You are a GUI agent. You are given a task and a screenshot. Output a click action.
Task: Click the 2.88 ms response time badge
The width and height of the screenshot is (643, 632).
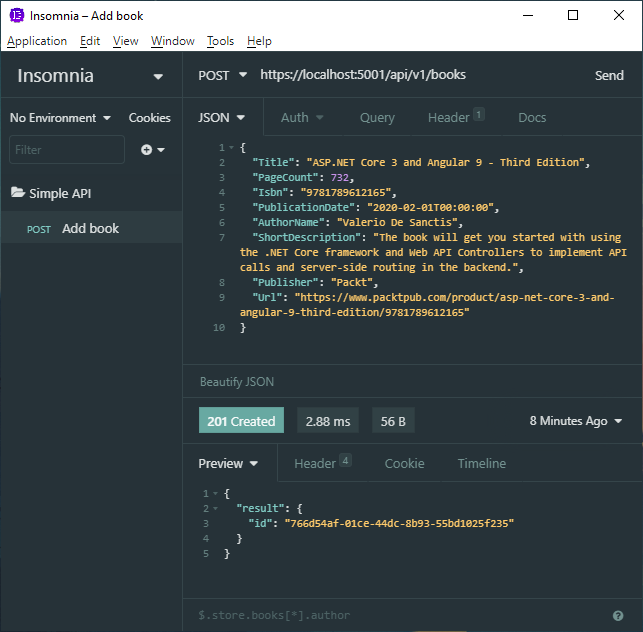[x=328, y=420]
